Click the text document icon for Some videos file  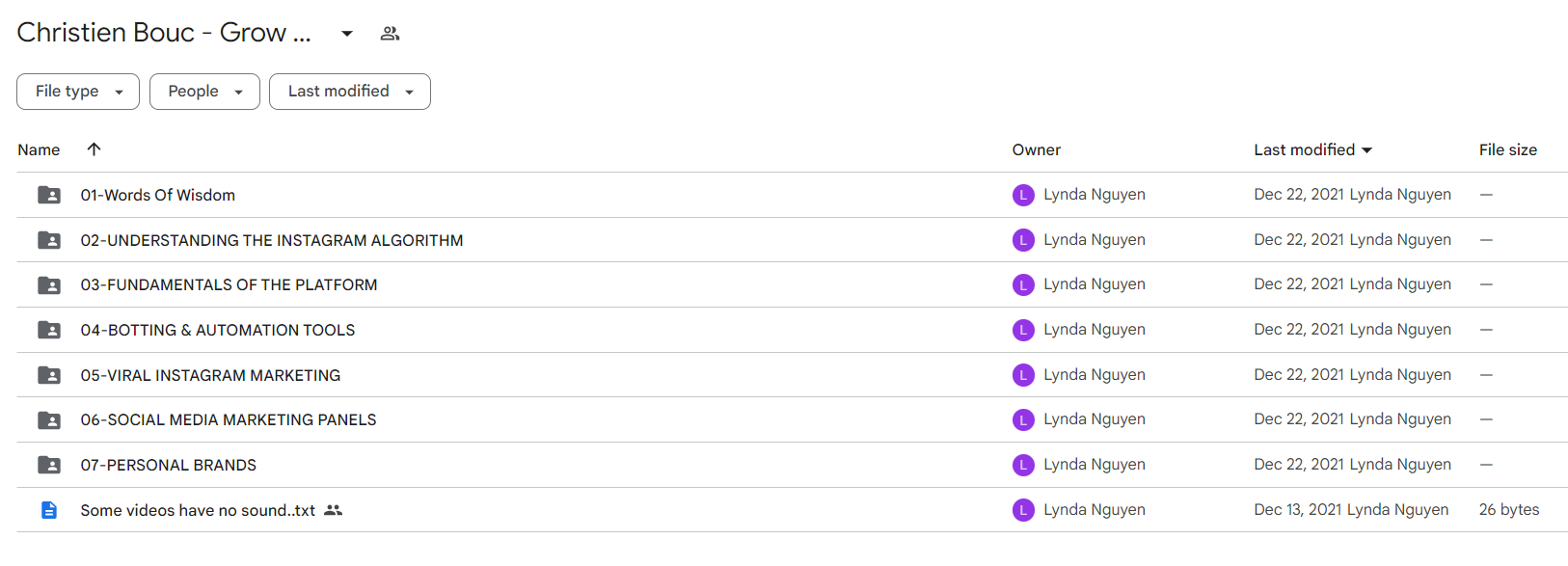coord(49,510)
